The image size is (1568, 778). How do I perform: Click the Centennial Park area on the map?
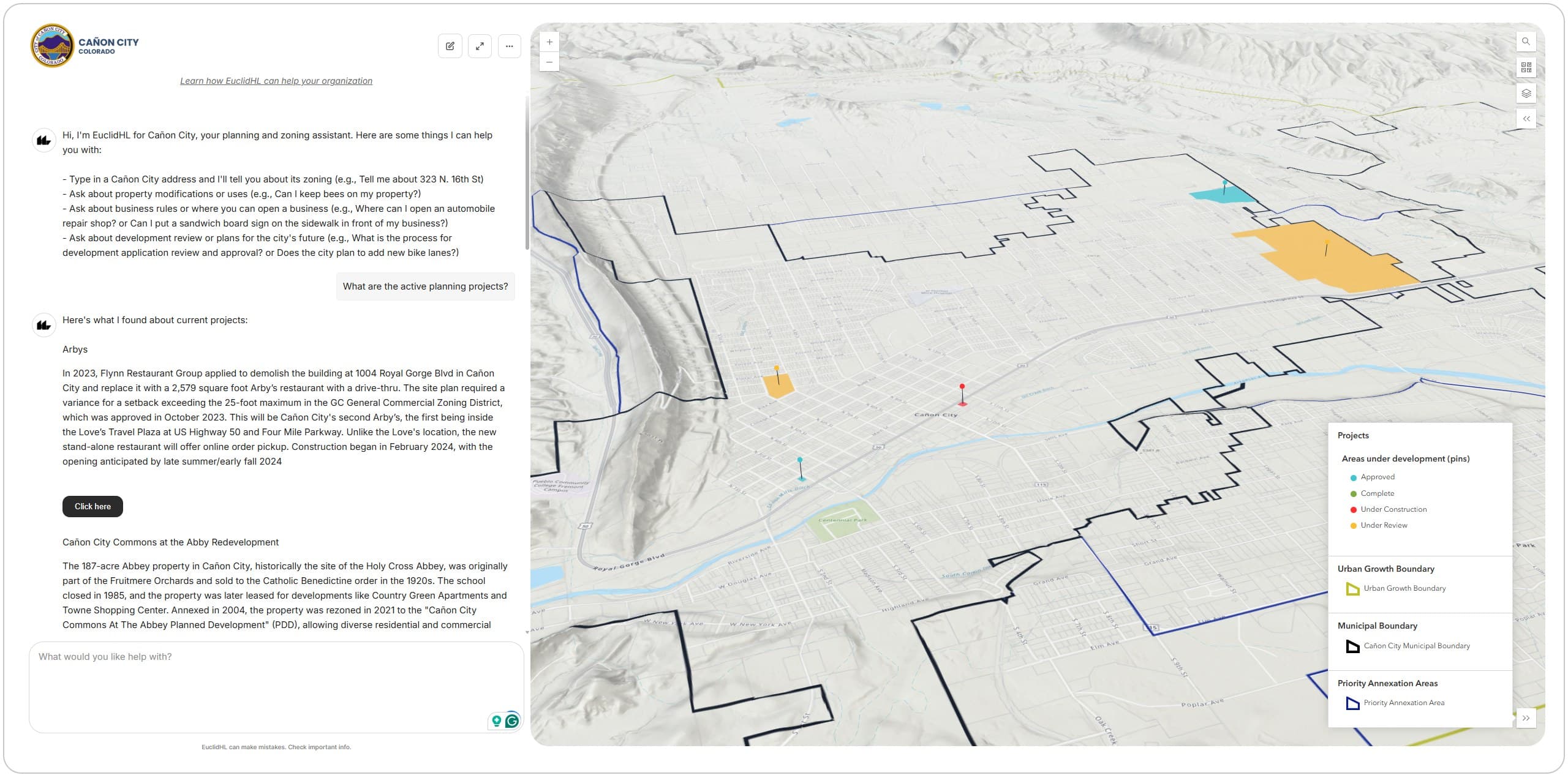[x=842, y=520]
